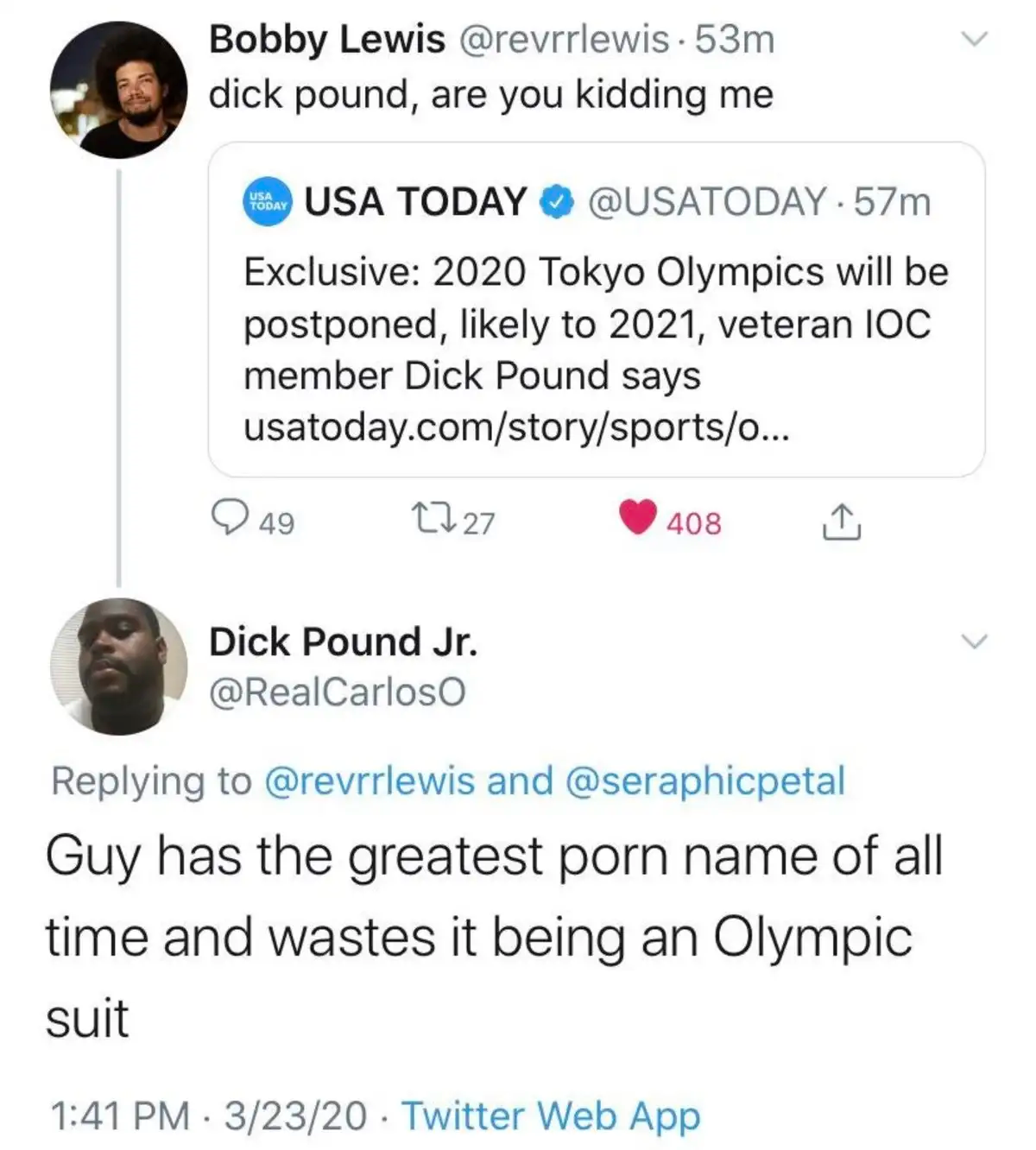Click the Dick Pound Jr. display name
This screenshot has height=1150, width=1036.
click(343, 641)
